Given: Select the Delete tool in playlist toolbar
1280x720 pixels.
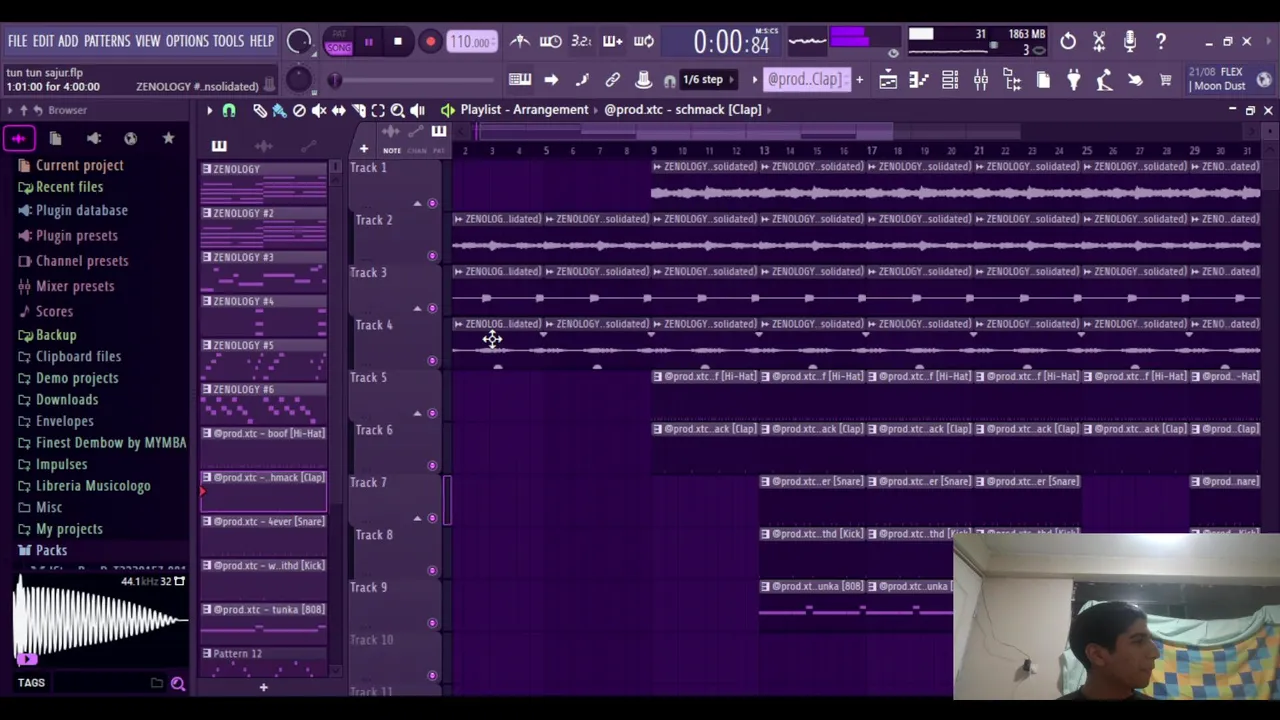Looking at the screenshot, I should (x=299, y=110).
